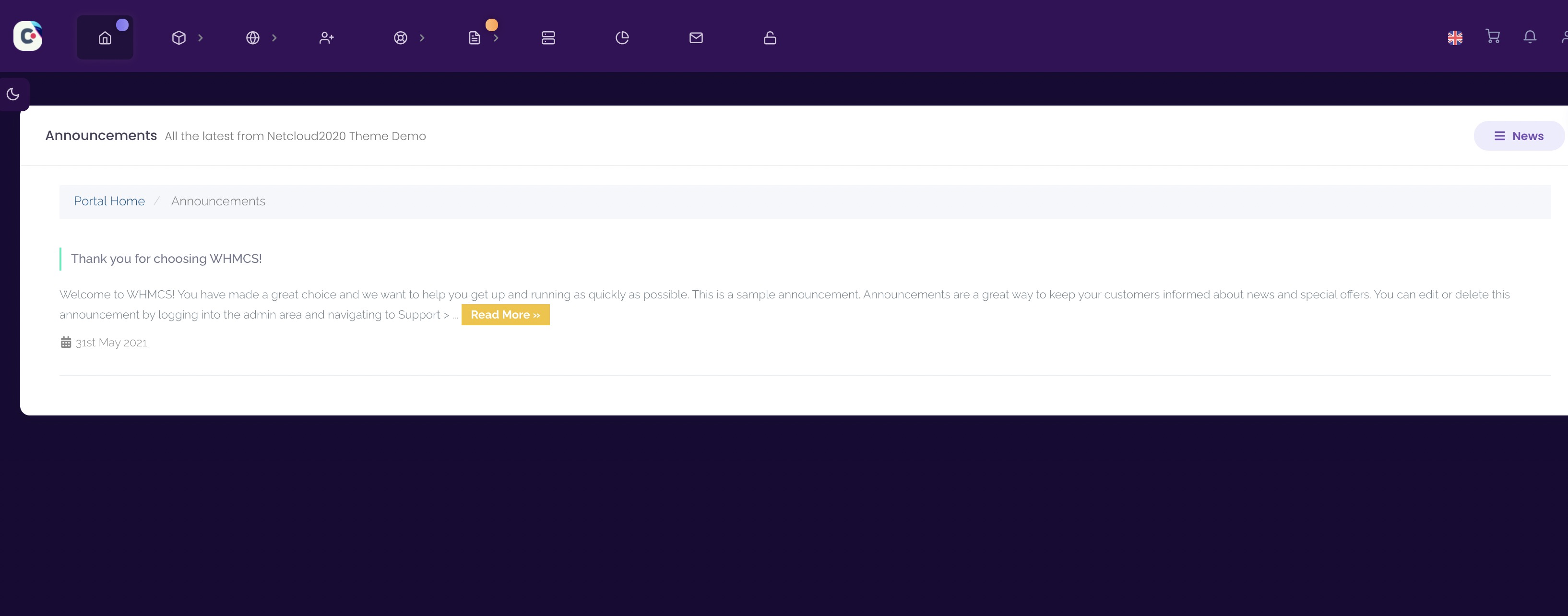1568x616 pixels.
Task: Click the server stack icon
Action: click(x=548, y=38)
